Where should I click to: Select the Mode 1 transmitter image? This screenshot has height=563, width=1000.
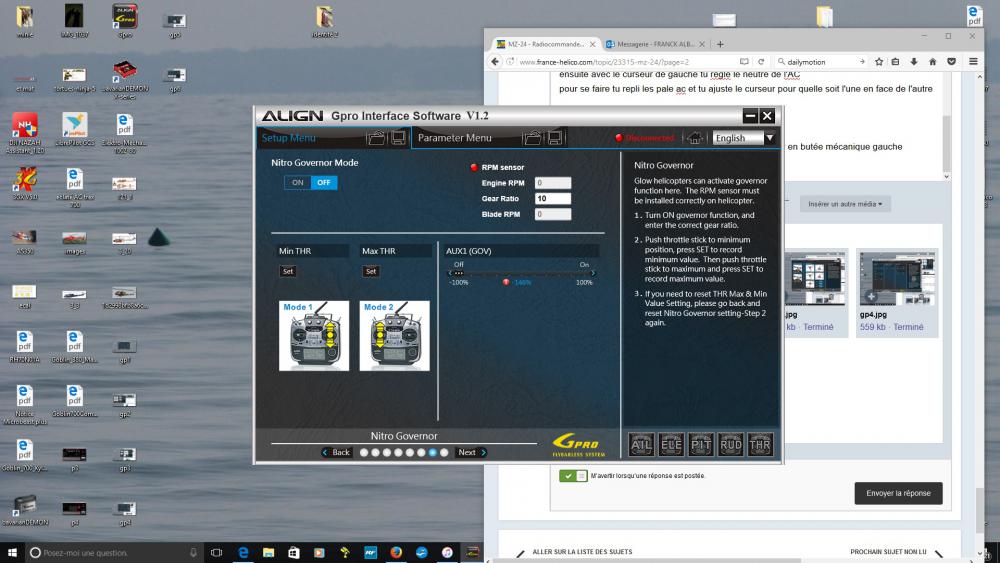314,335
